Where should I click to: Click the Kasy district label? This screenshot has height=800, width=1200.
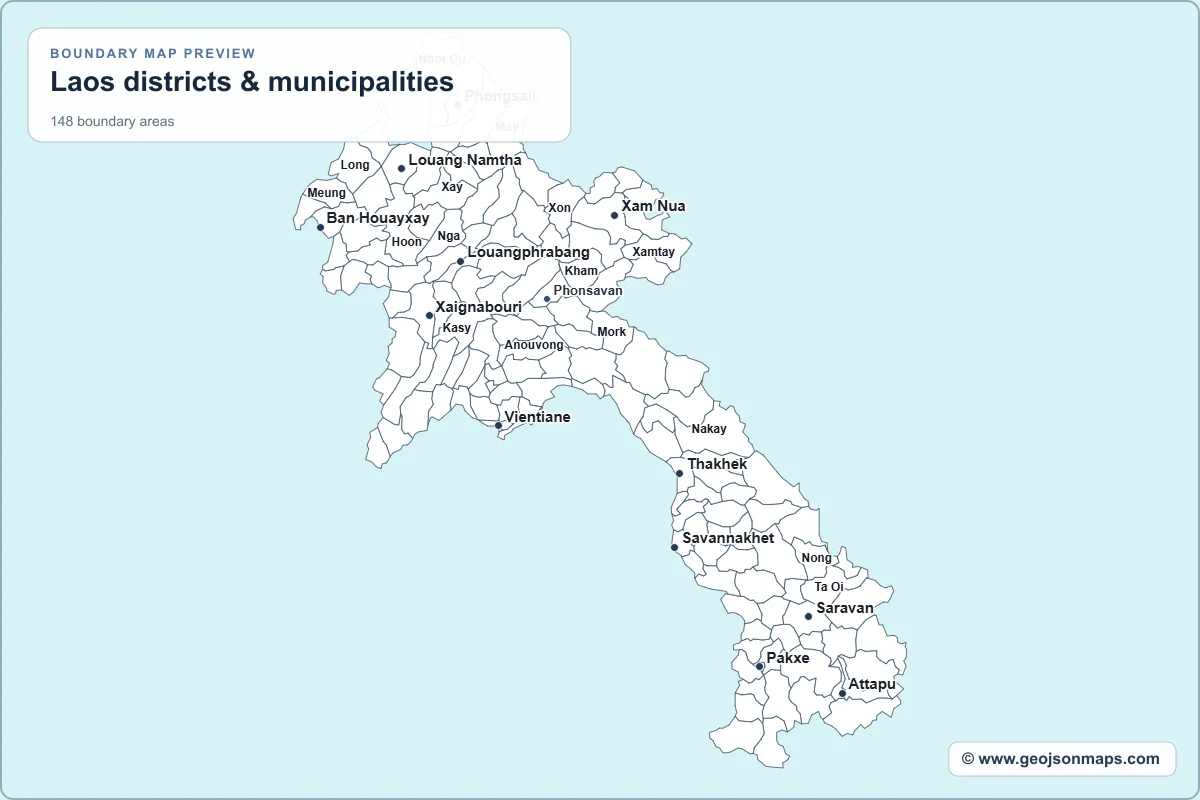[x=457, y=328]
